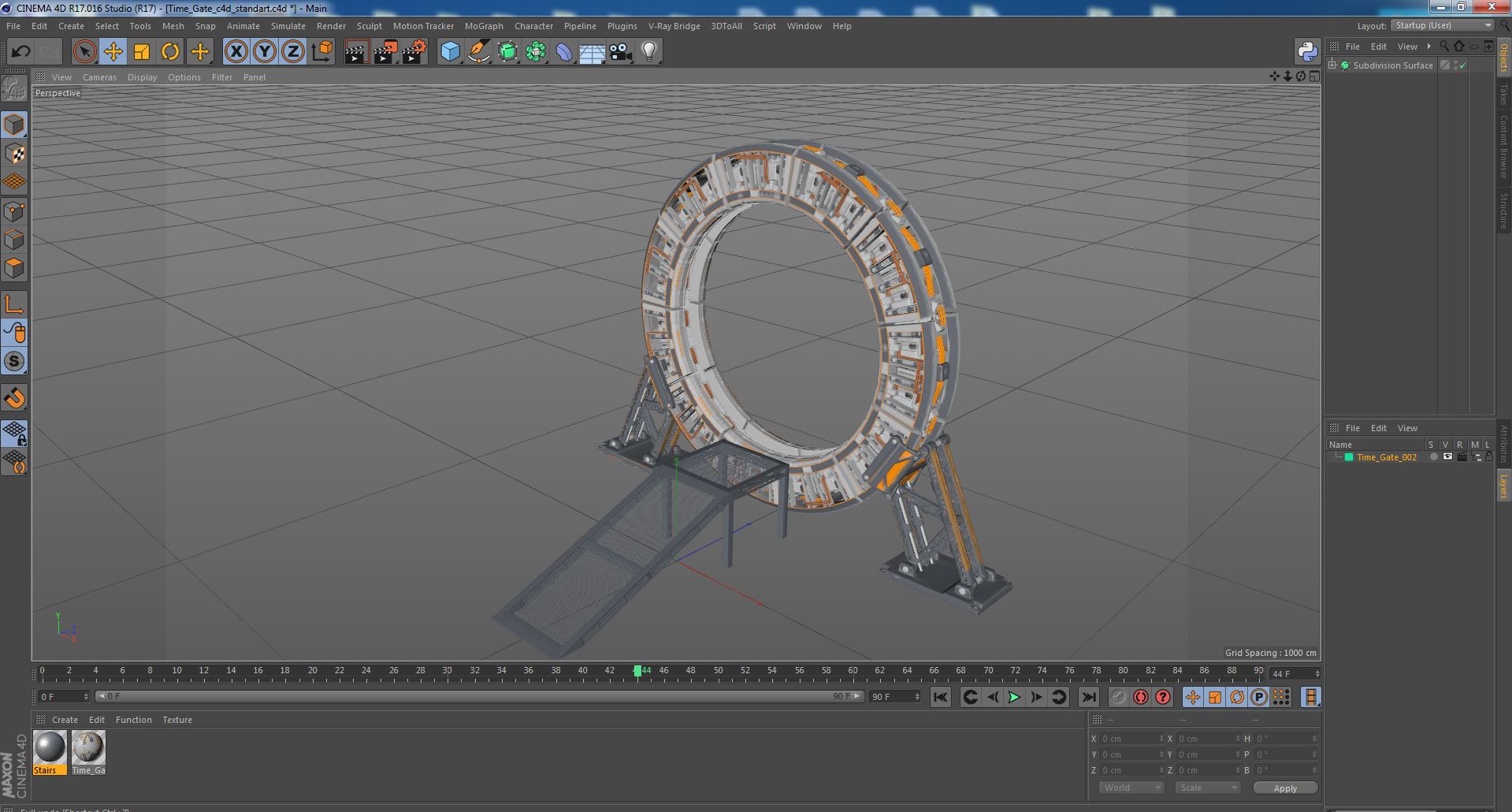Screen dimensions: 1512x812
Task: Go to end of animation
Action: tap(1088, 697)
